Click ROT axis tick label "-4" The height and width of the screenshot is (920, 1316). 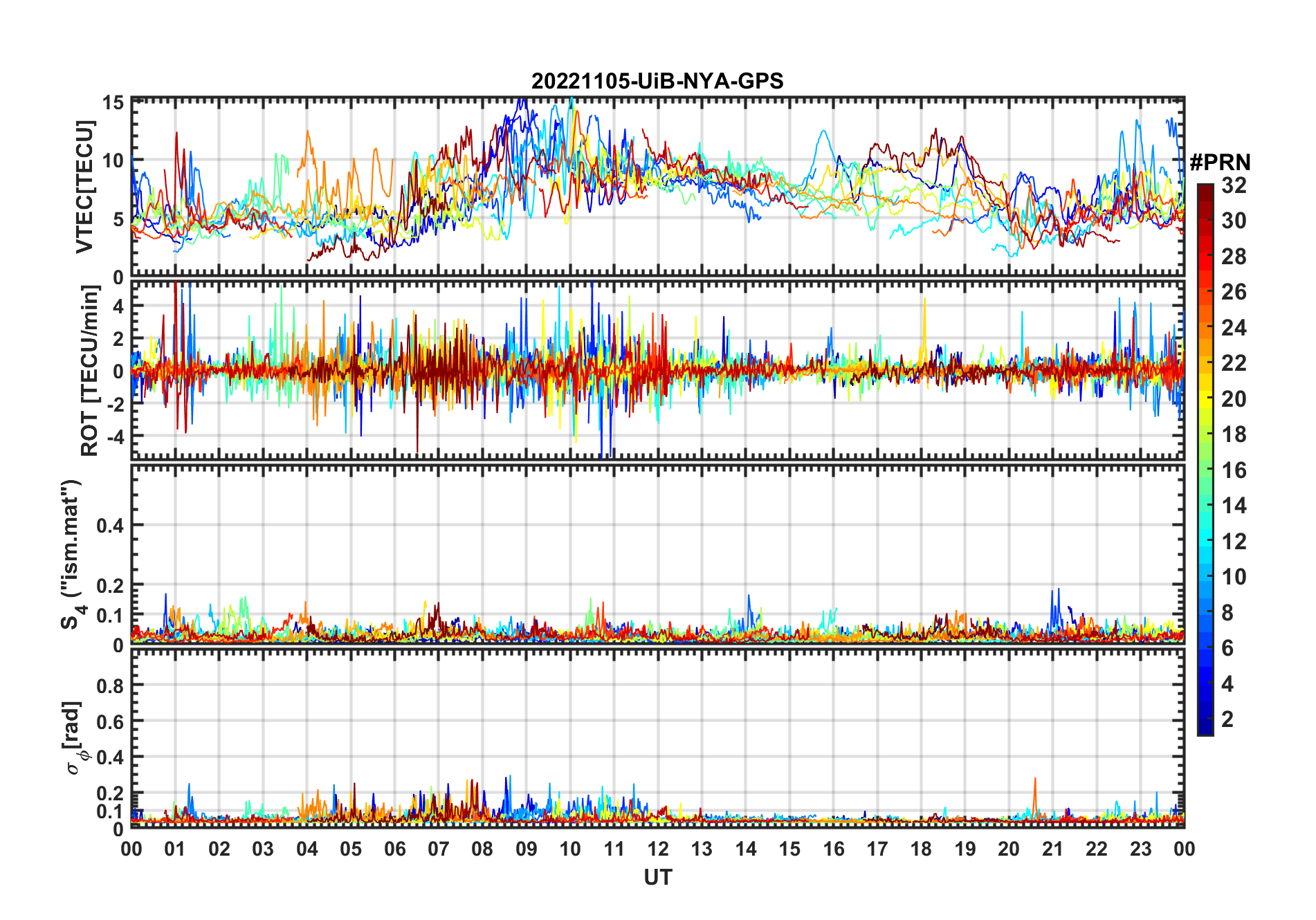pyautogui.click(x=115, y=436)
